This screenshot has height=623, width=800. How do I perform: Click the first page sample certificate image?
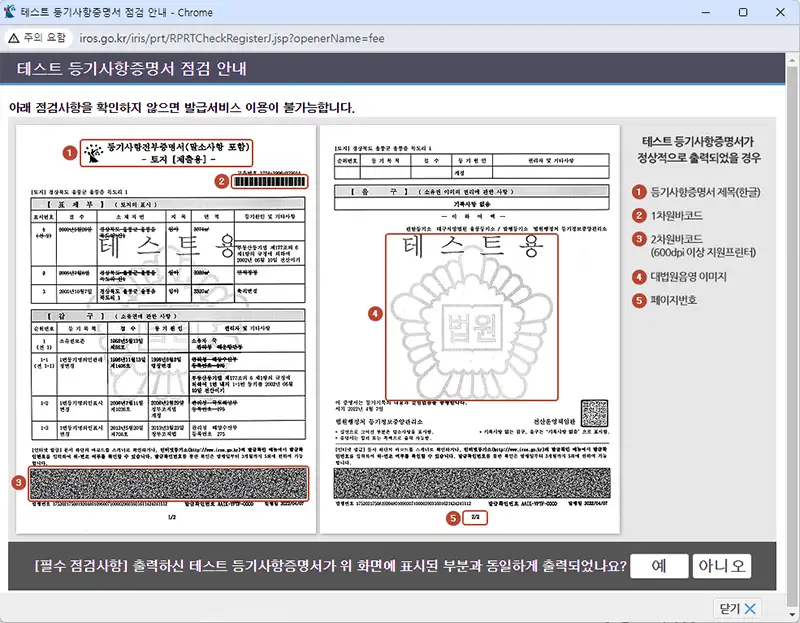click(166, 329)
